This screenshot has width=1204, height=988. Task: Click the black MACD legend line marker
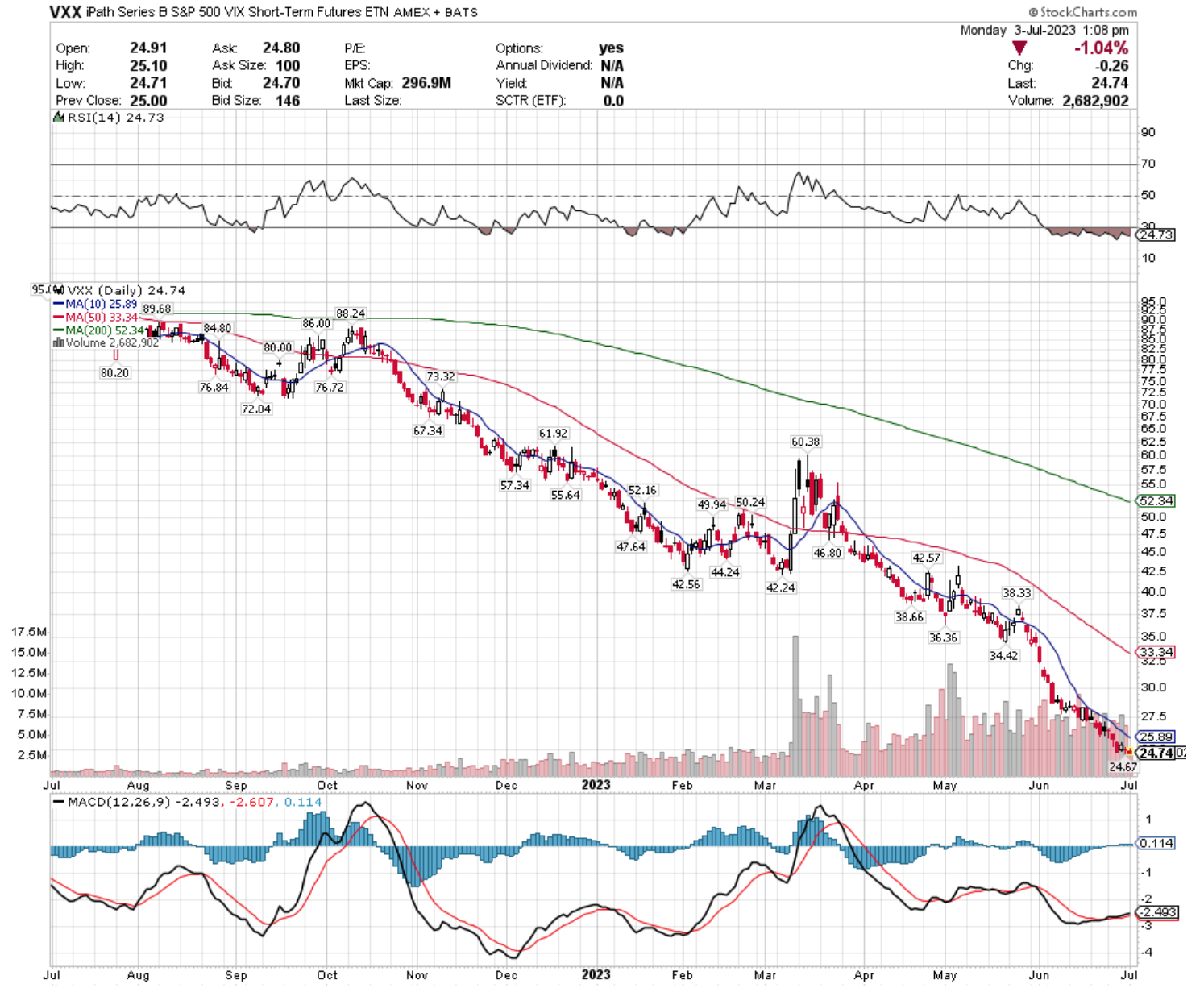[58, 802]
